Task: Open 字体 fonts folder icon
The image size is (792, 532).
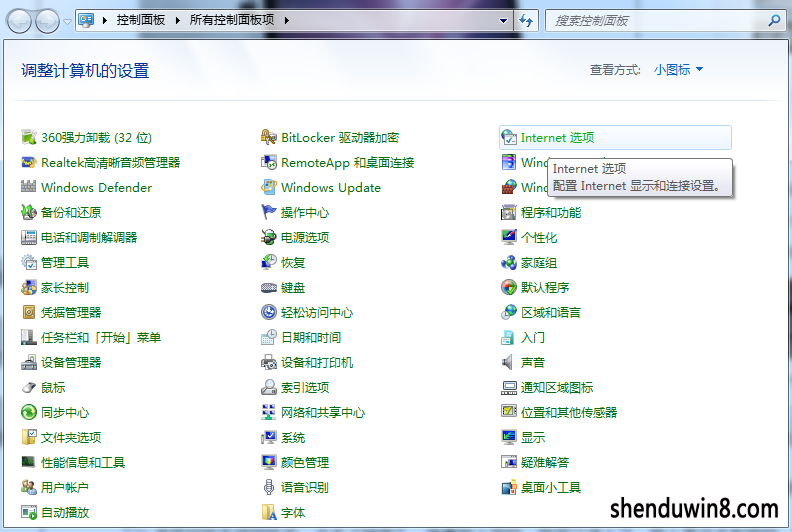Action: 269,512
